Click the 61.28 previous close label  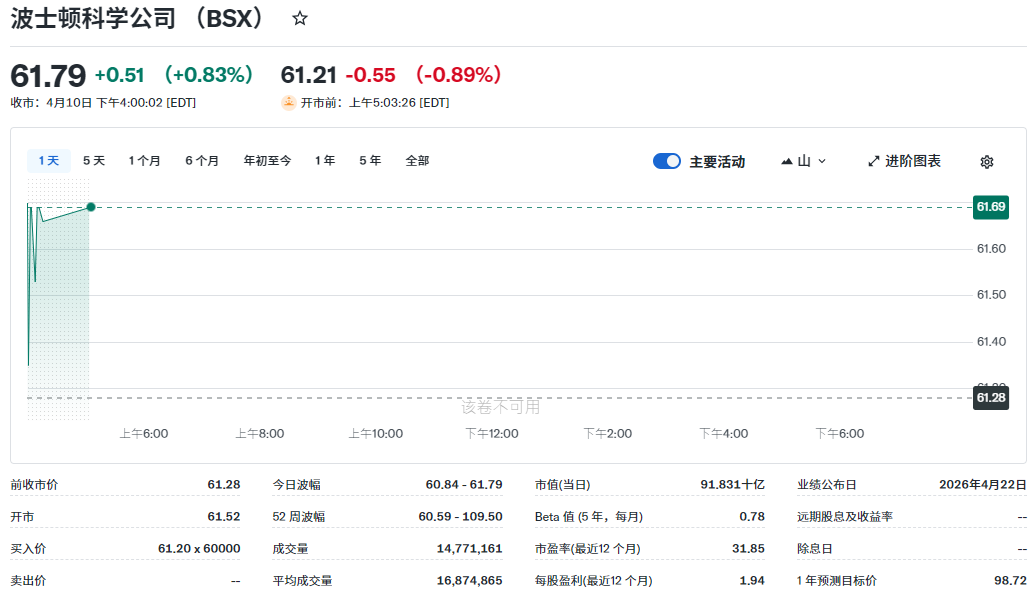click(x=990, y=398)
